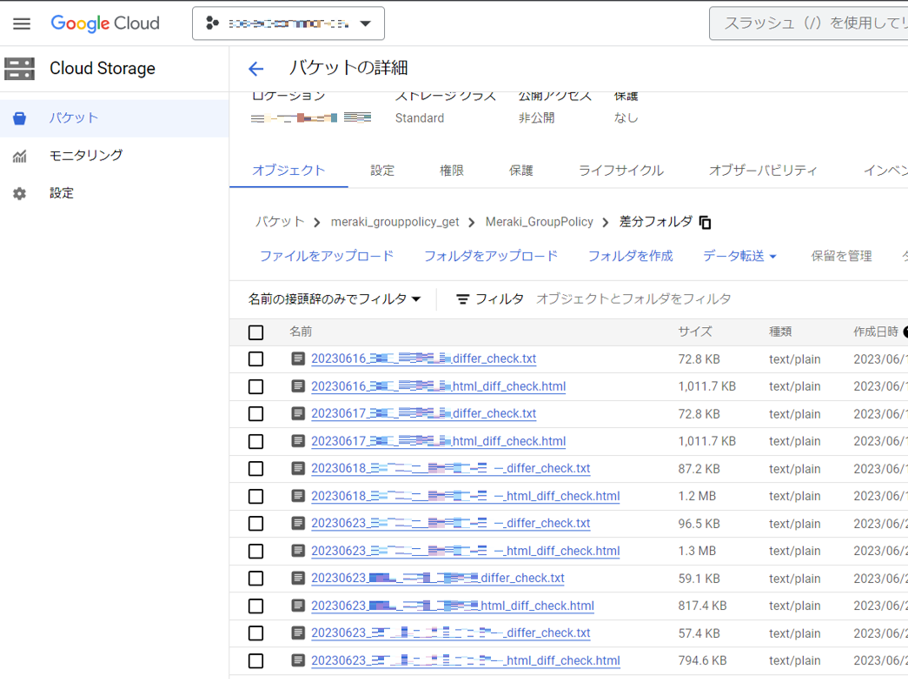Check the 59.1 KB differ_check.txt row
This screenshot has width=908, height=679.
(255, 578)
